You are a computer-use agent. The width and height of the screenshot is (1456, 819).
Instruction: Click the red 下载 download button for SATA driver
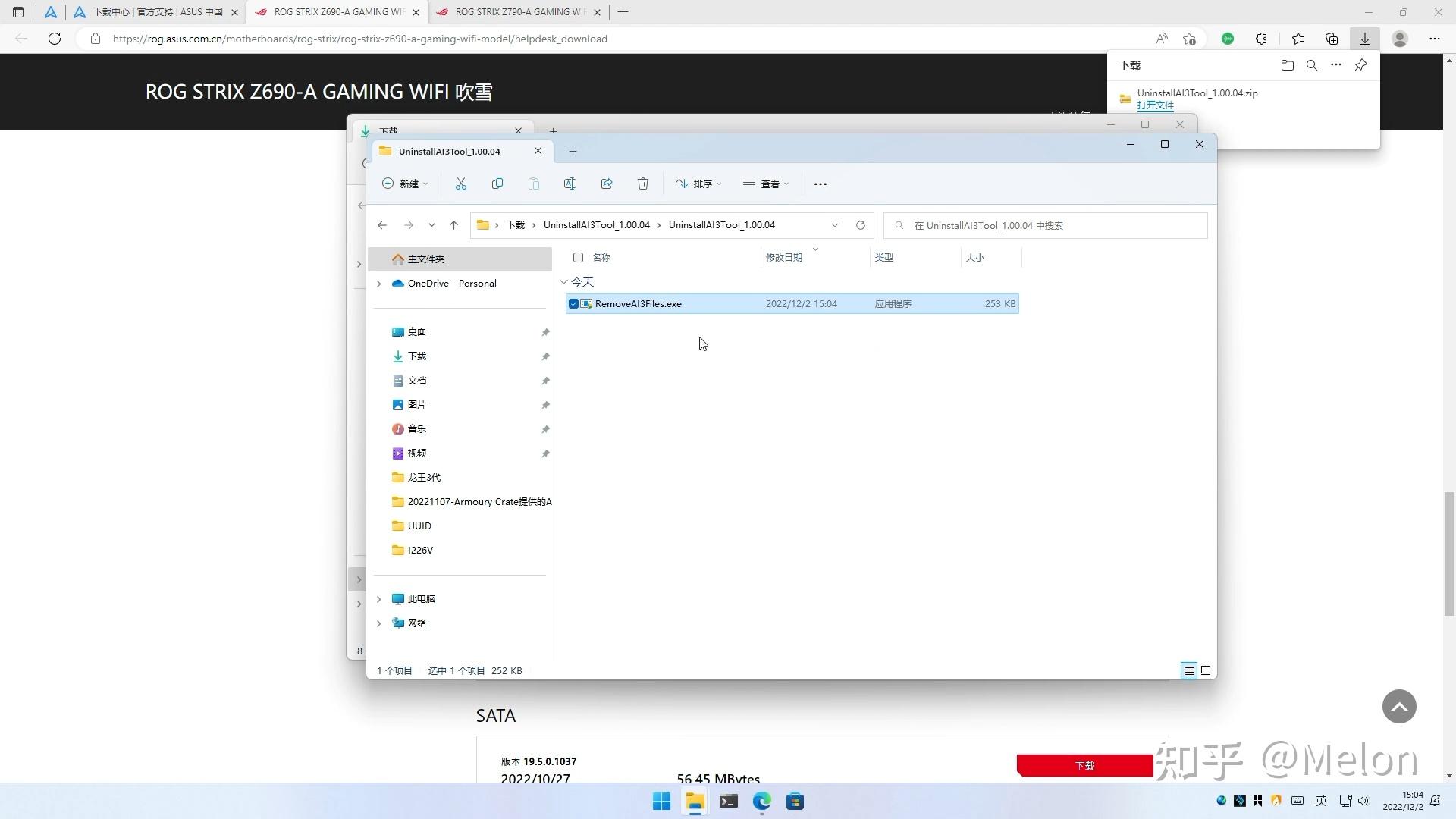[1084, 766]
